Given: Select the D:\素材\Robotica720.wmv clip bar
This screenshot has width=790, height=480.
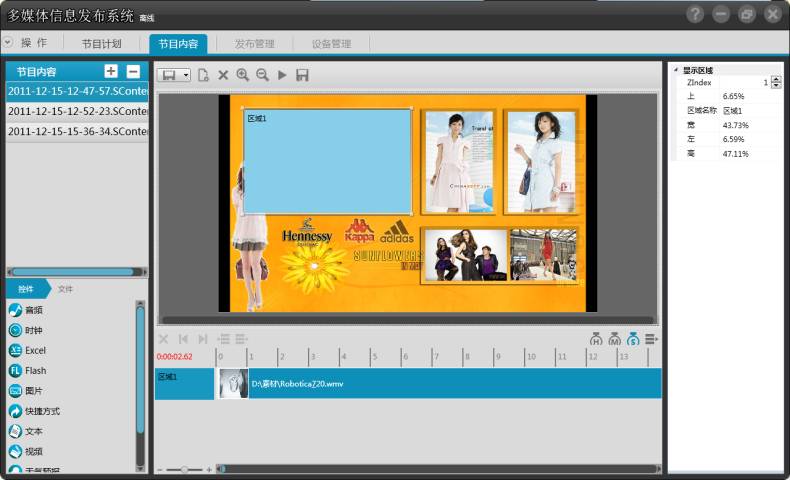Looking at the screenshot, I should click(x=455, y=384).
